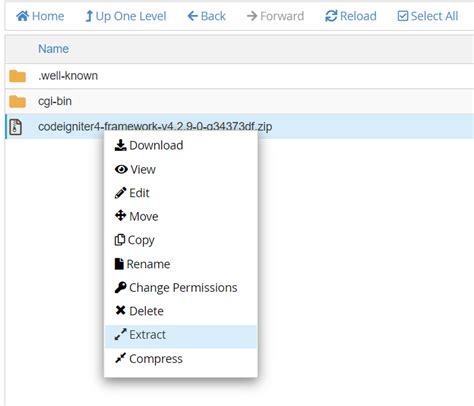The height and width of the screenshot is (406, 474).
Task: Select the cgi-bin folder icon
Action: (17, 101)
